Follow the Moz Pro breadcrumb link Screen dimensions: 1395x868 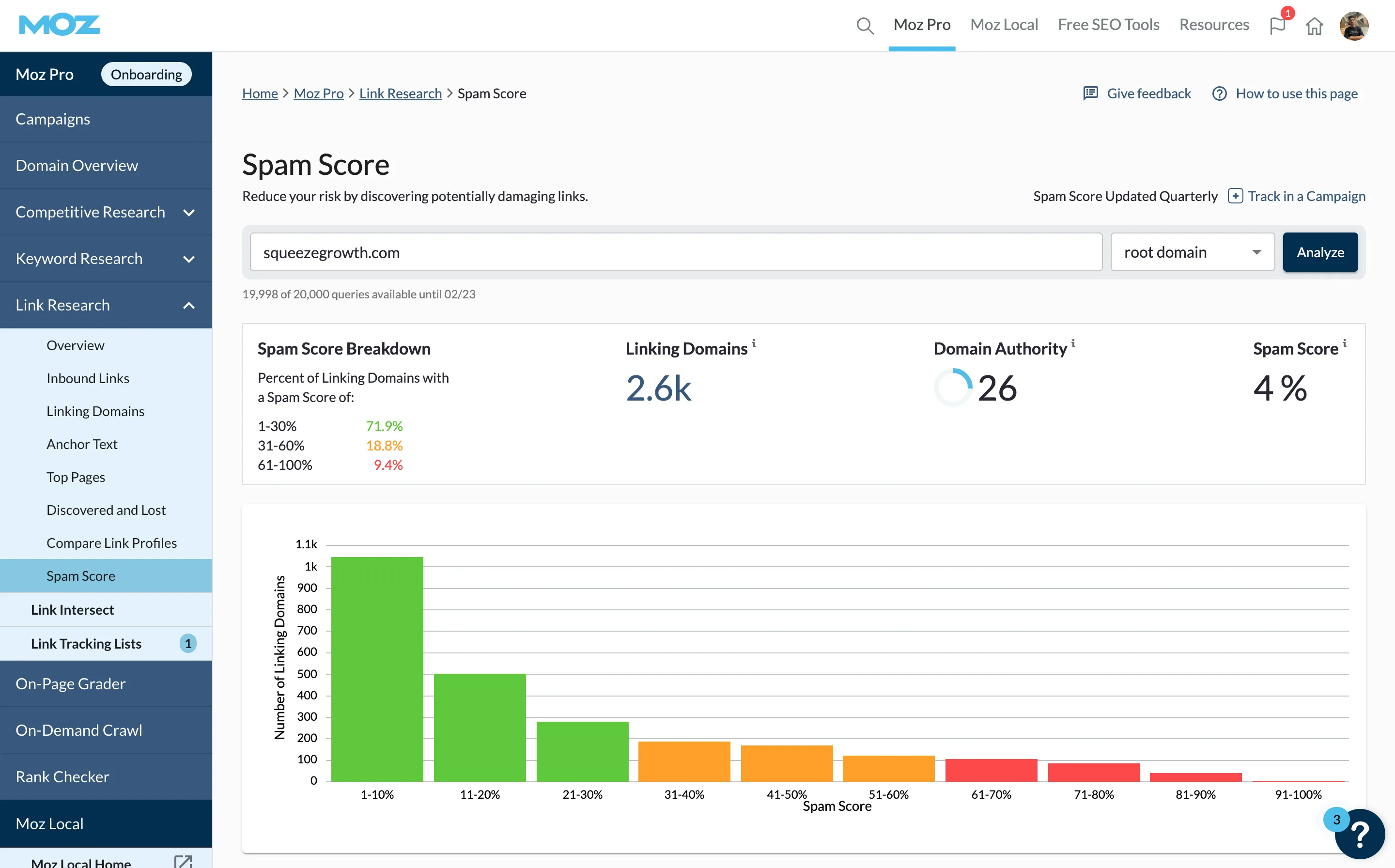[x=319, y=93]
